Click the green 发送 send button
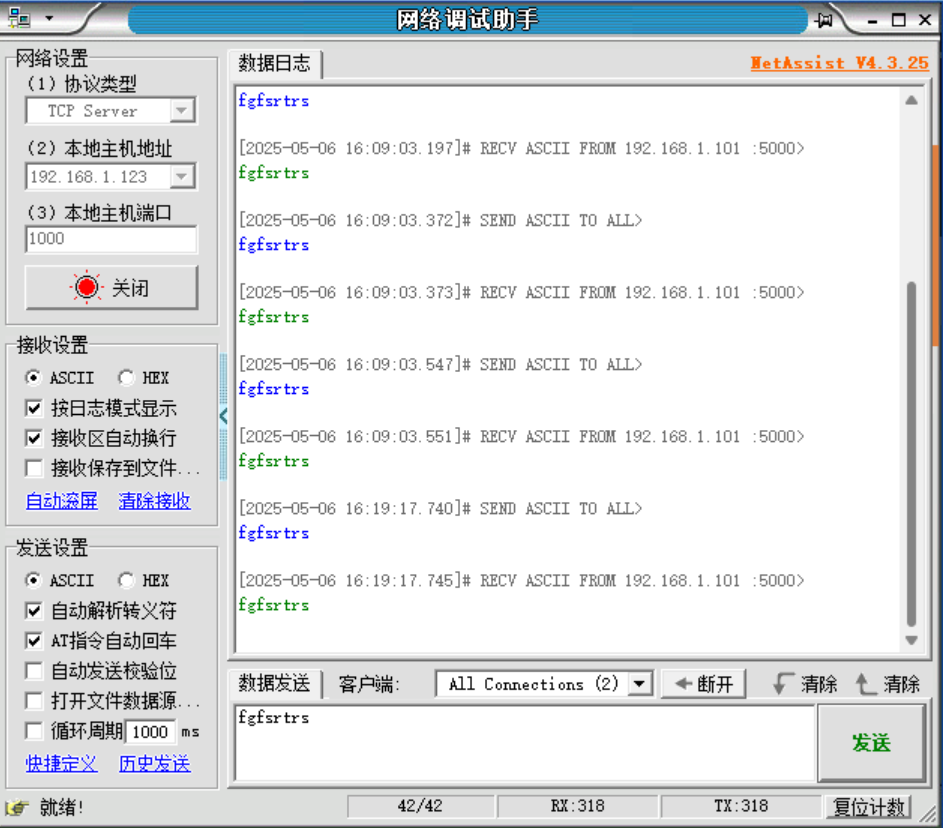 (x=871, y=743)
